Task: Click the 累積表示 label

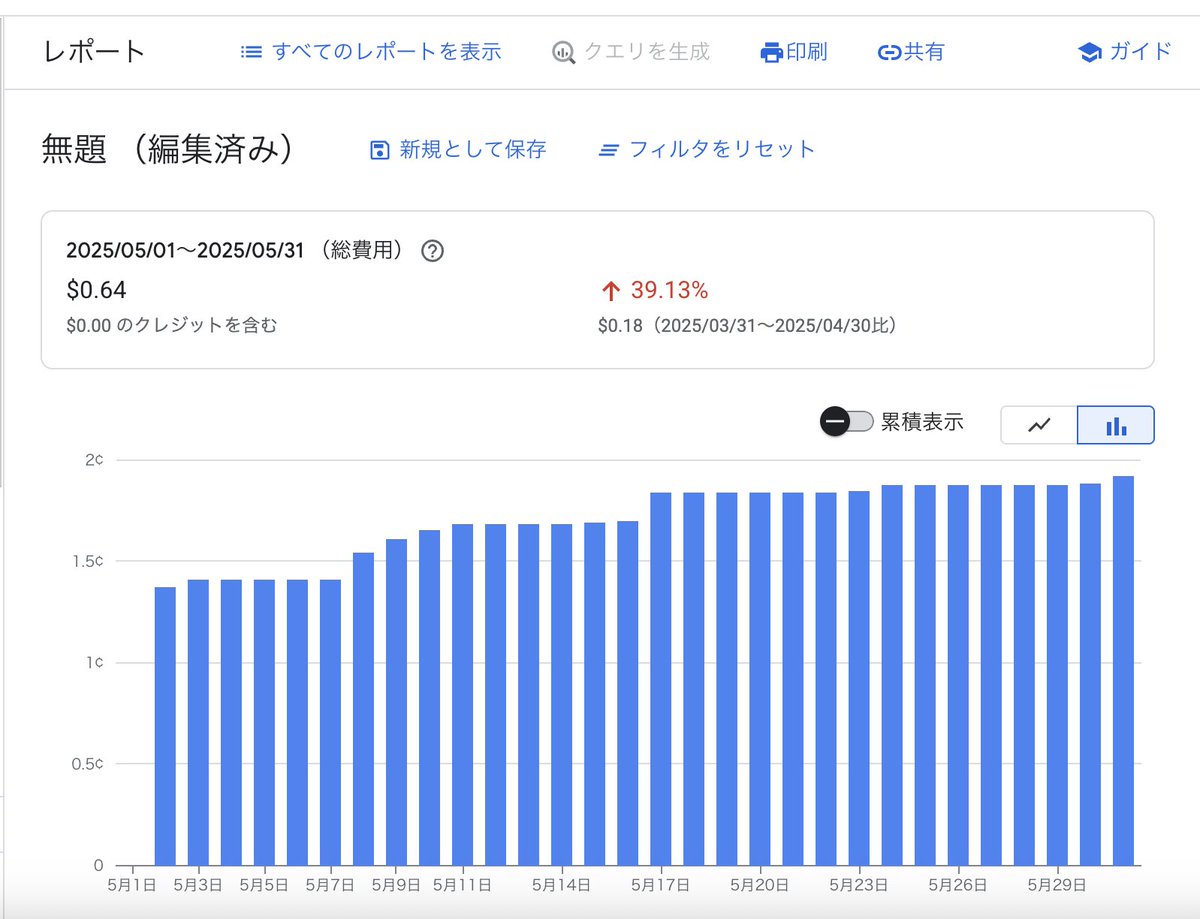Action: (922, 422)
